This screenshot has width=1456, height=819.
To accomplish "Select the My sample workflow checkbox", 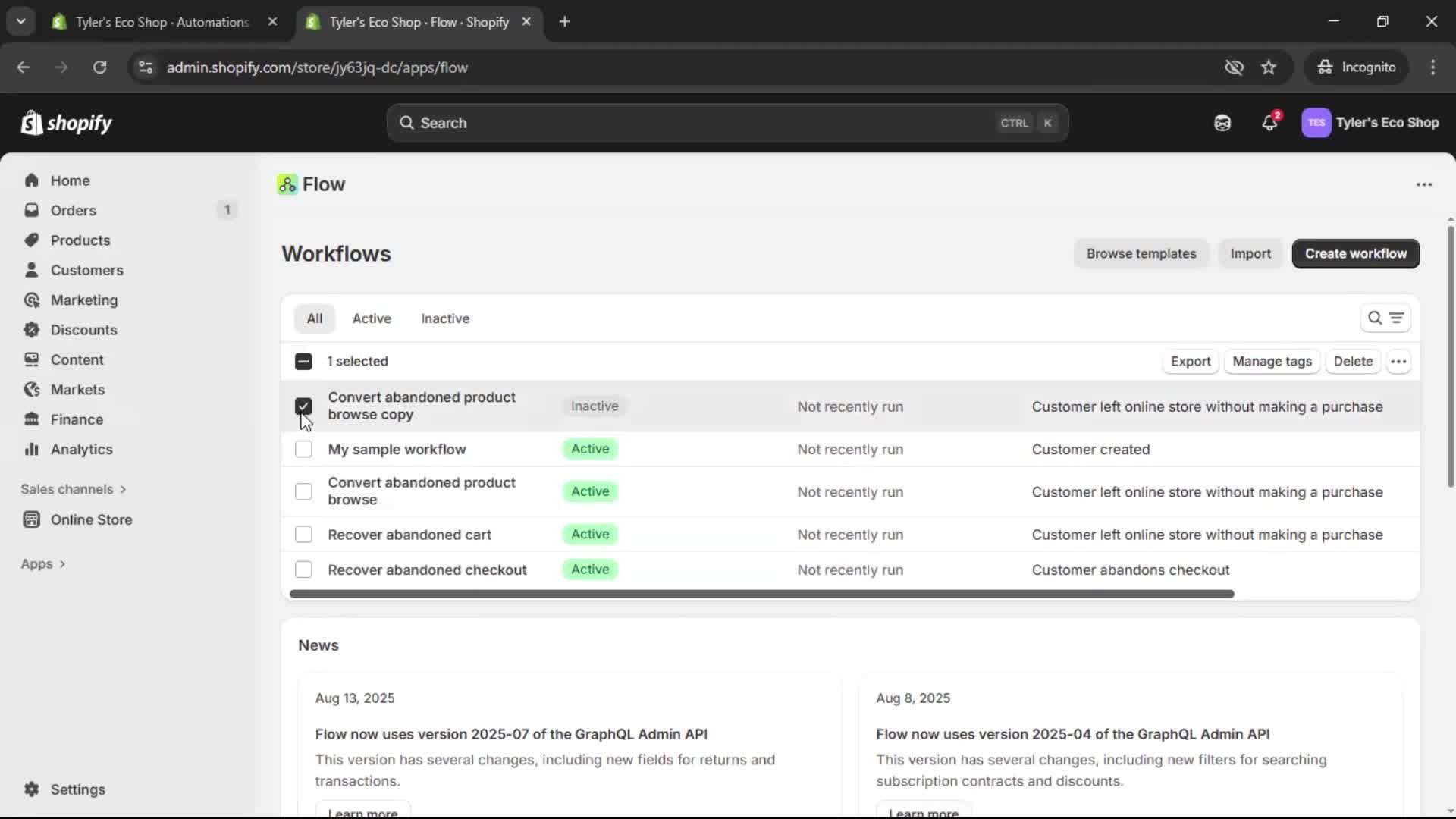I will coord(303,449).
